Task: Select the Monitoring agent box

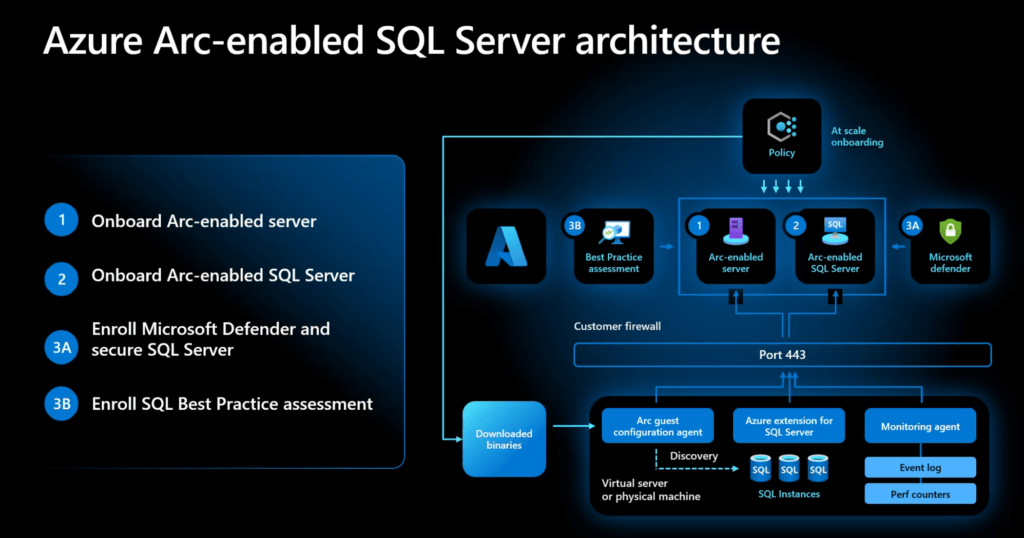Action: pos(920,426)
